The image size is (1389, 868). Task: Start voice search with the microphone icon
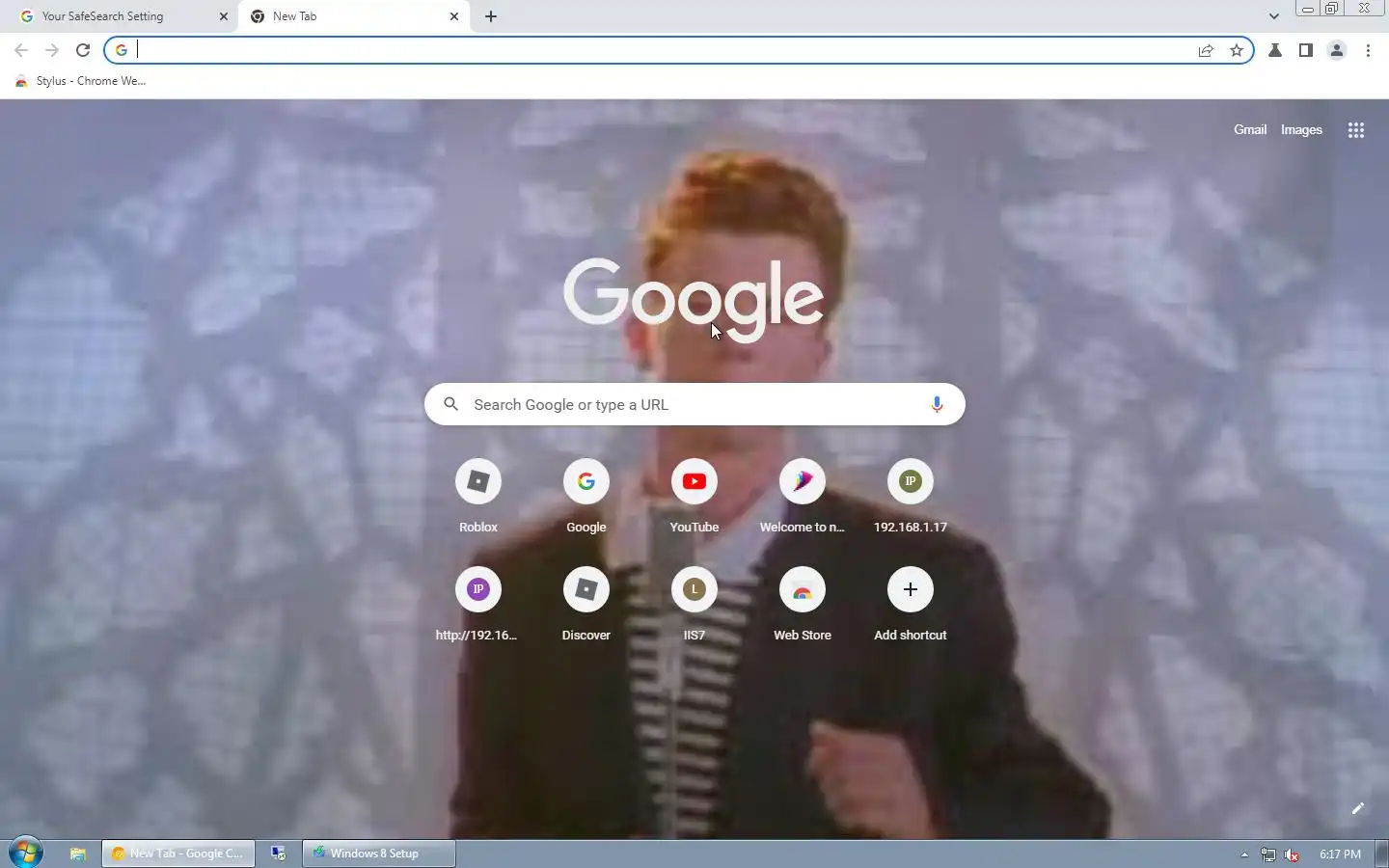click(x=936, y=404)
